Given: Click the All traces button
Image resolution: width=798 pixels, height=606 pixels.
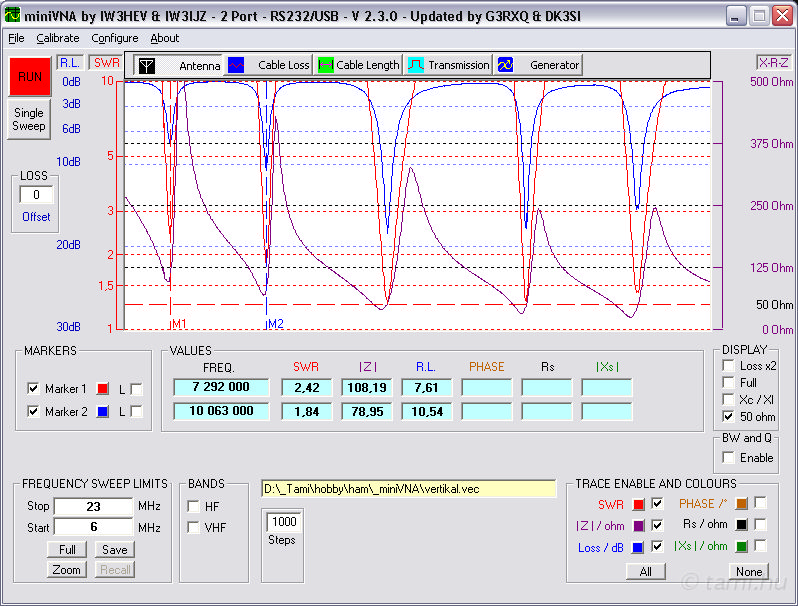Looking at the screenshot, I should (646, 571).
